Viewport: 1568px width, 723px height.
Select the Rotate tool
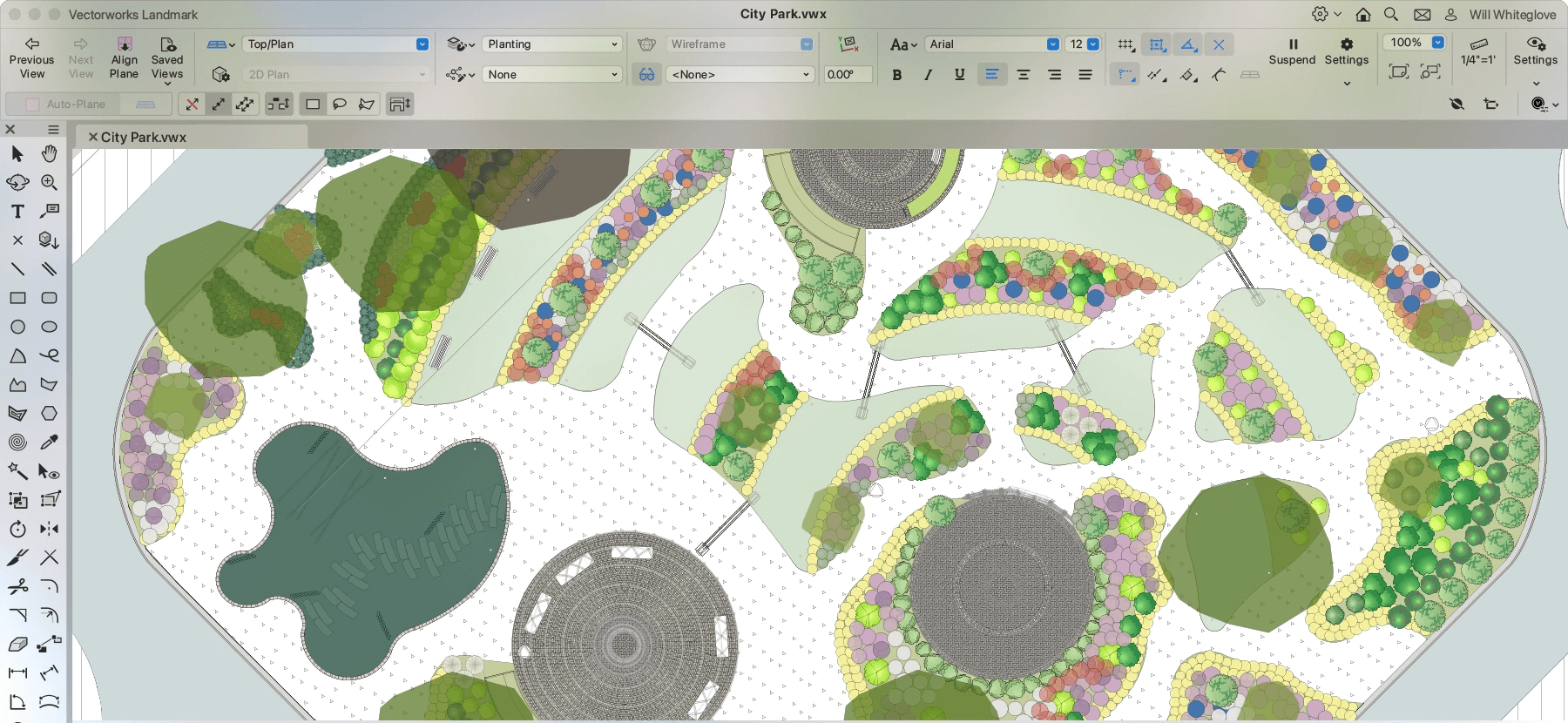(17, 529)
